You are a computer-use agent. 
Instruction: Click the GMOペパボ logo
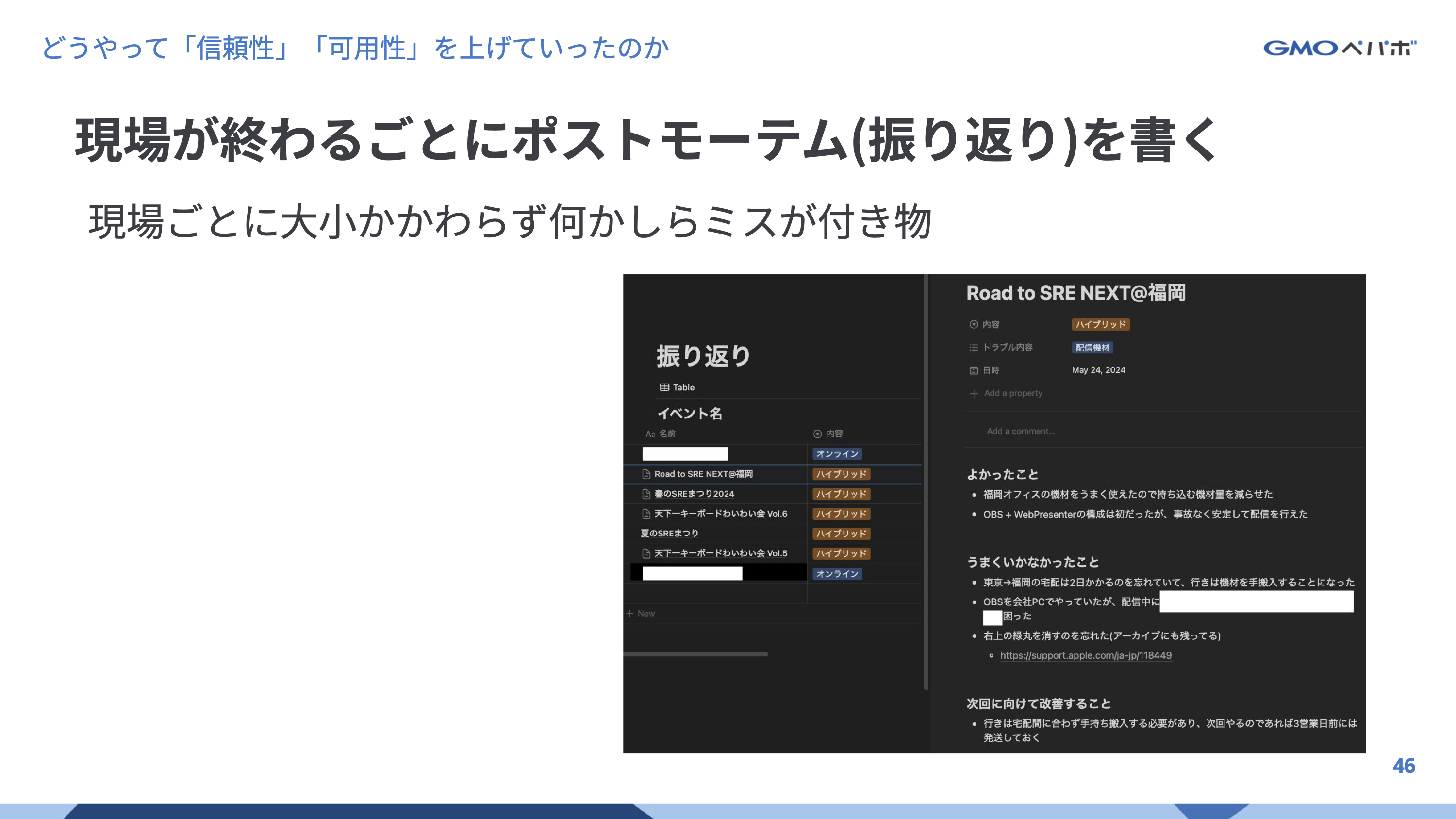click(x=1340, y=48)
